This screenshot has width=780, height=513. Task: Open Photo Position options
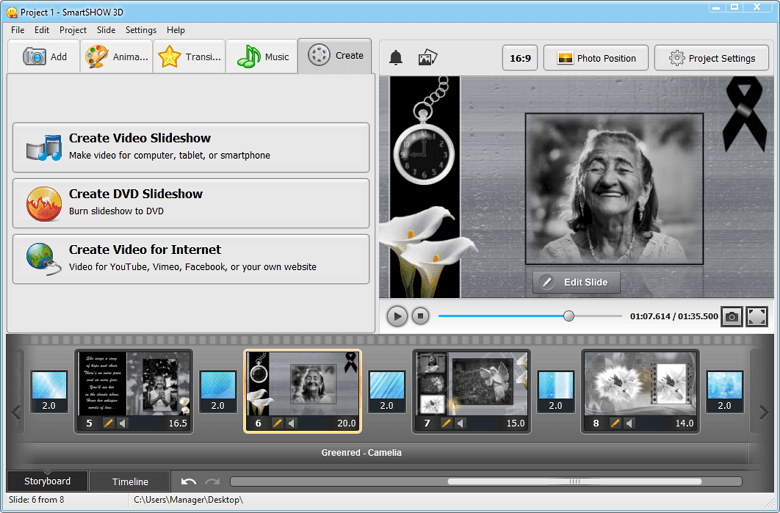coord(596,58)
